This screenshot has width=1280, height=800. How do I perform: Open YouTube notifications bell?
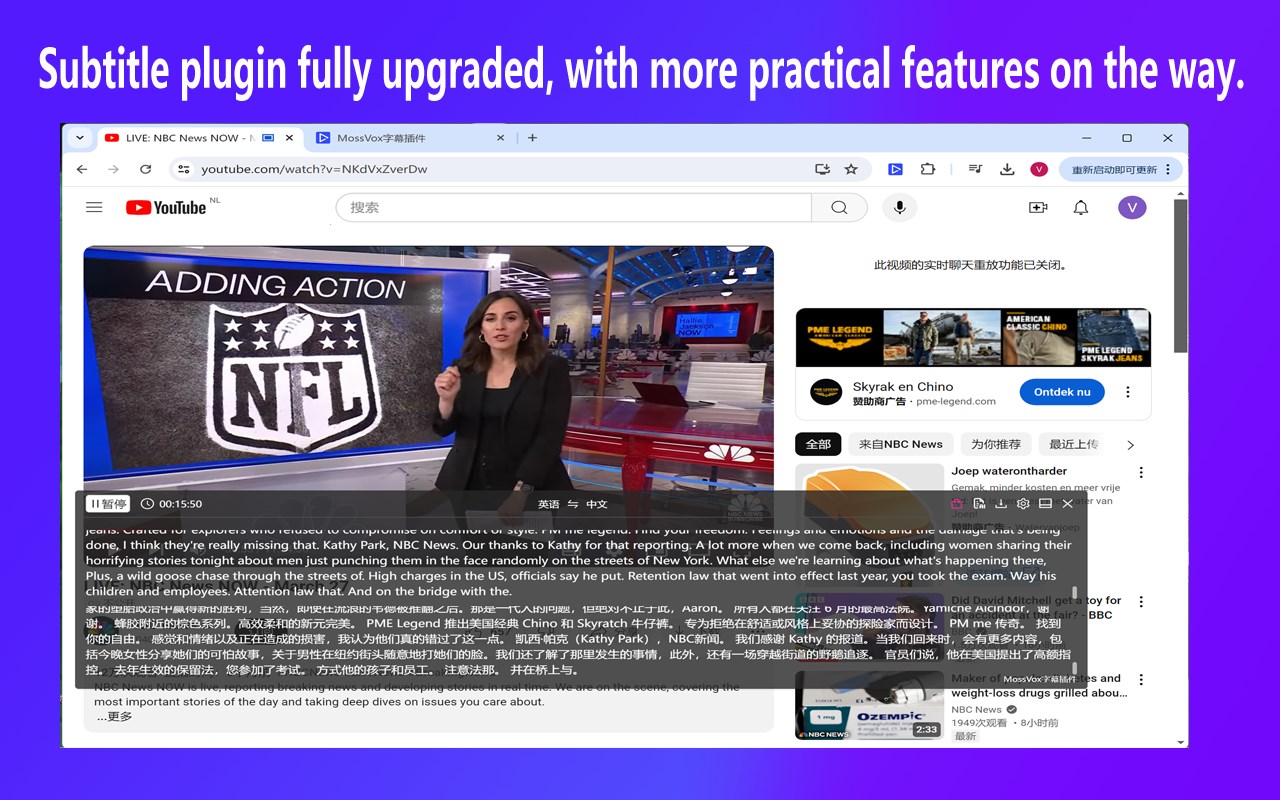[x=1081, y=207]
